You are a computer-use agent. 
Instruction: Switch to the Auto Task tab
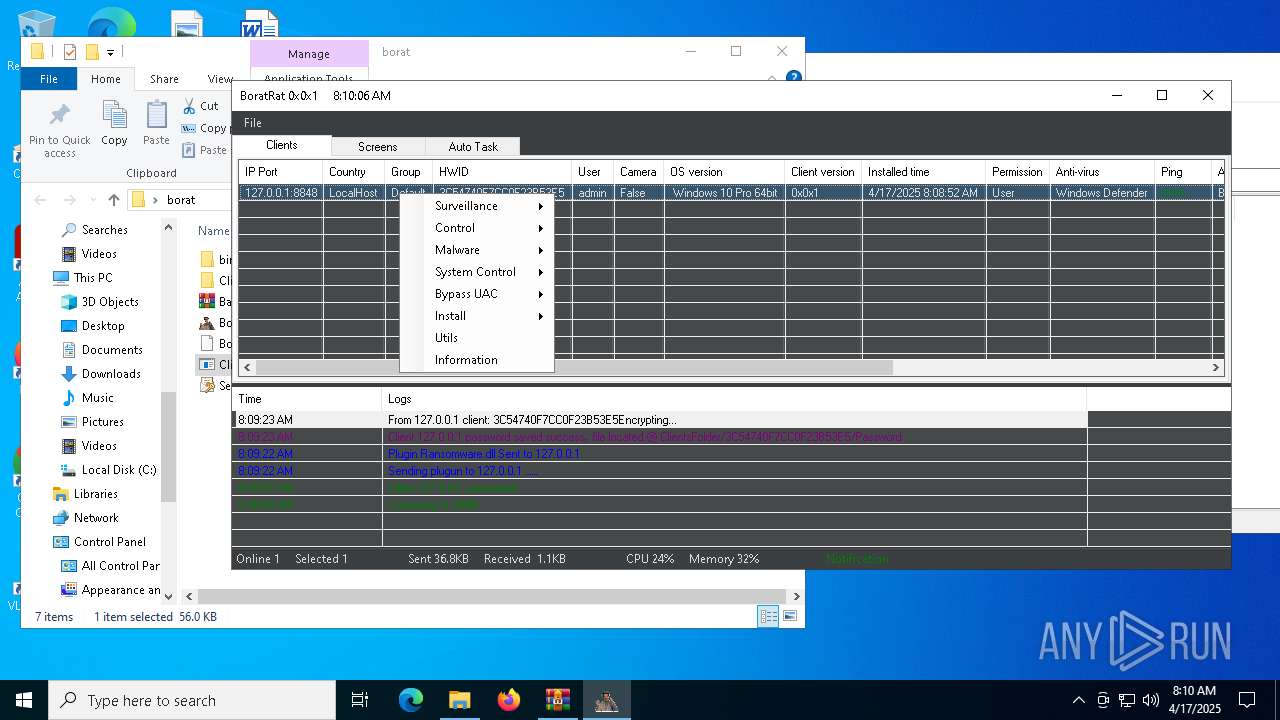tap(473, 147)
